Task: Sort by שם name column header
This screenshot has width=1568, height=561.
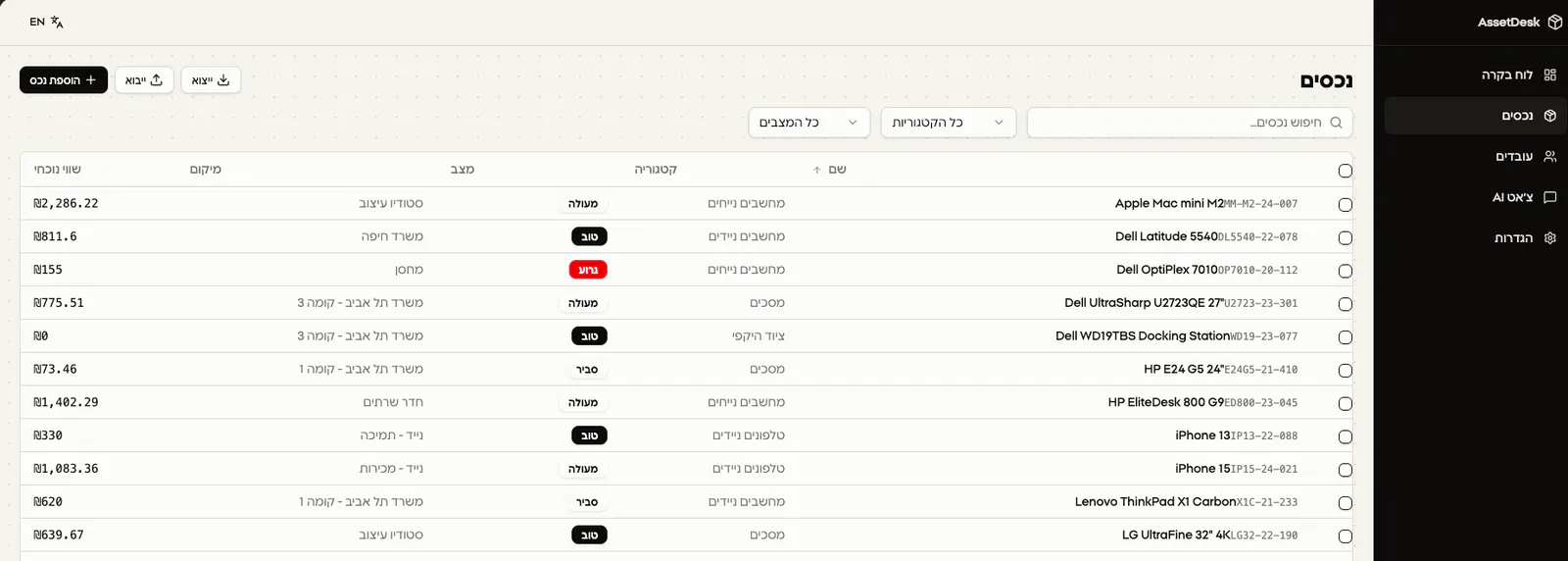Action: point(830,170)
